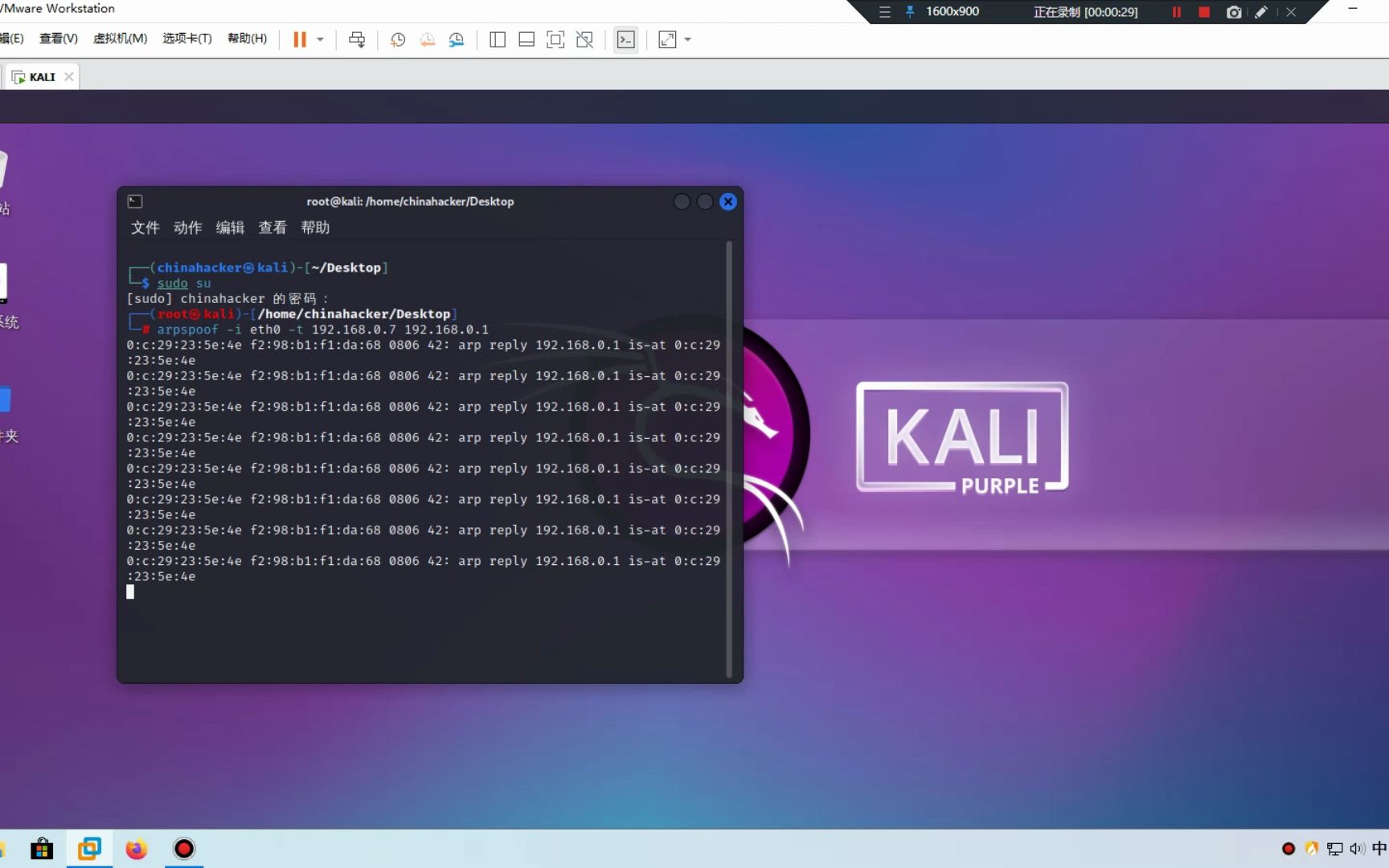
Task: Pause the virtual machine with the orange pause button
Action: pos(300,39)
